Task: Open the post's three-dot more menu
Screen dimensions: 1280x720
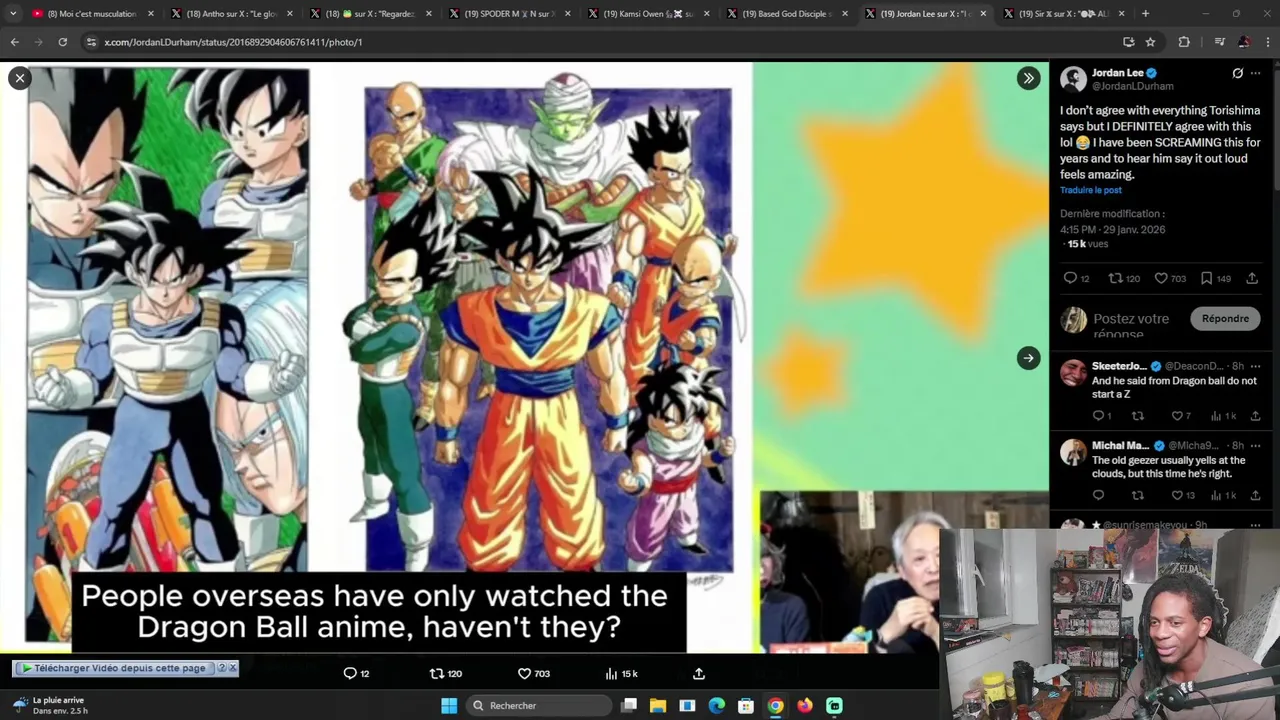Action: pyautogui.click(x=1255, y=73)
